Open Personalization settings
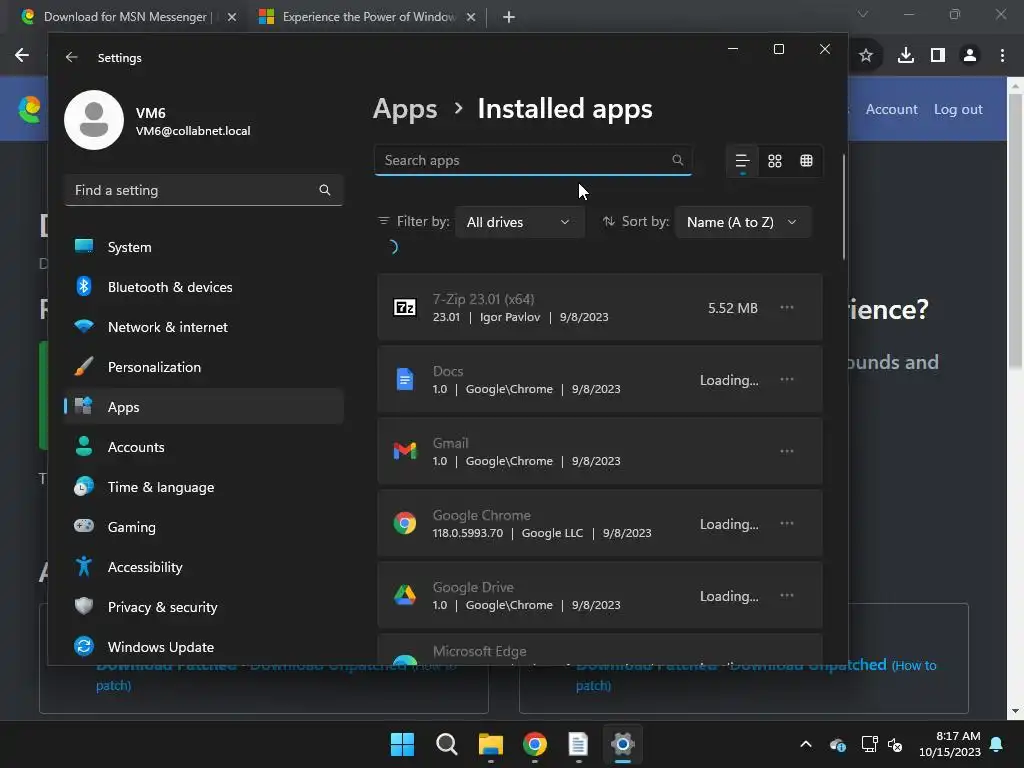The height and width of the screenshot is (768, 1024). coord(204,367)
